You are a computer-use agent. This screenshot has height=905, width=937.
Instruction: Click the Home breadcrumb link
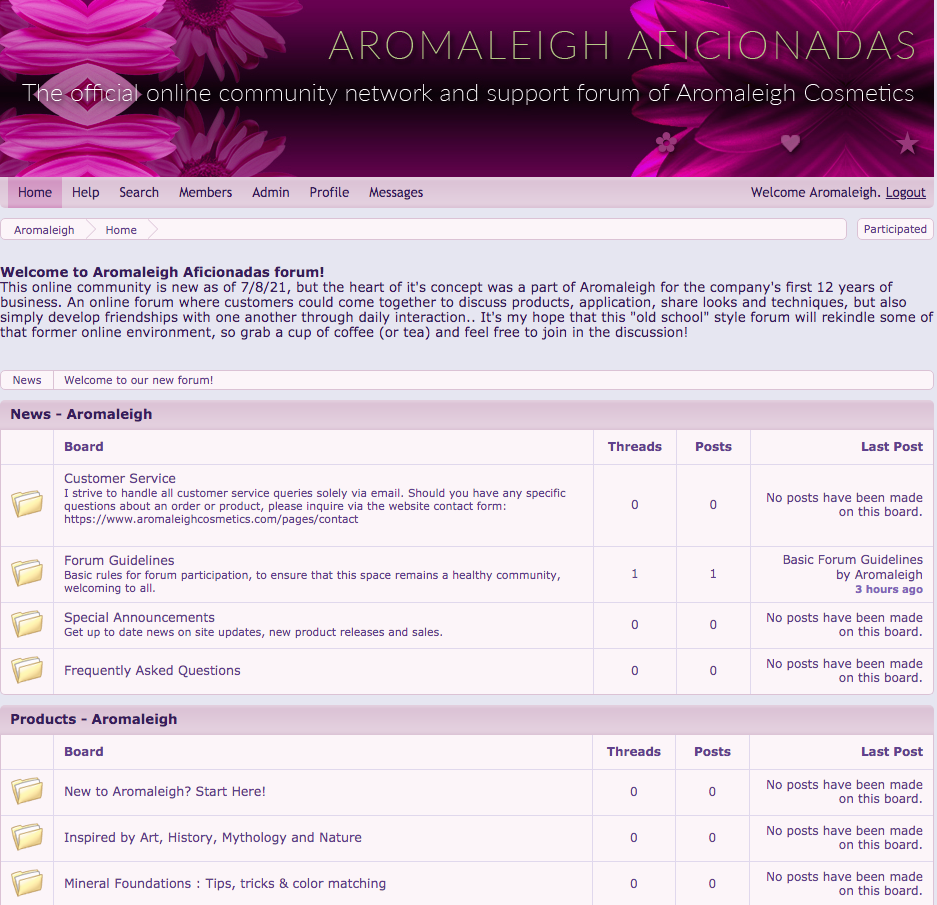[121, 230]
